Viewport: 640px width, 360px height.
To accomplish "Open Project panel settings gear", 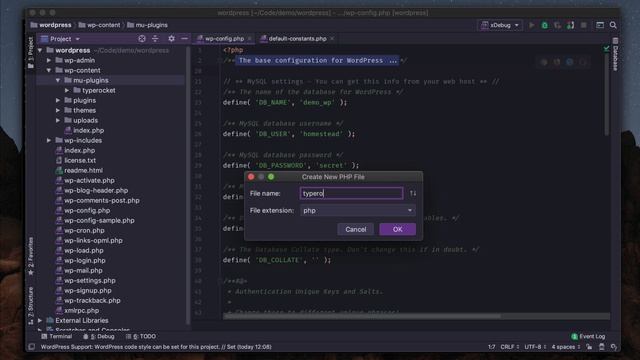I will click(x=171, y=39).
